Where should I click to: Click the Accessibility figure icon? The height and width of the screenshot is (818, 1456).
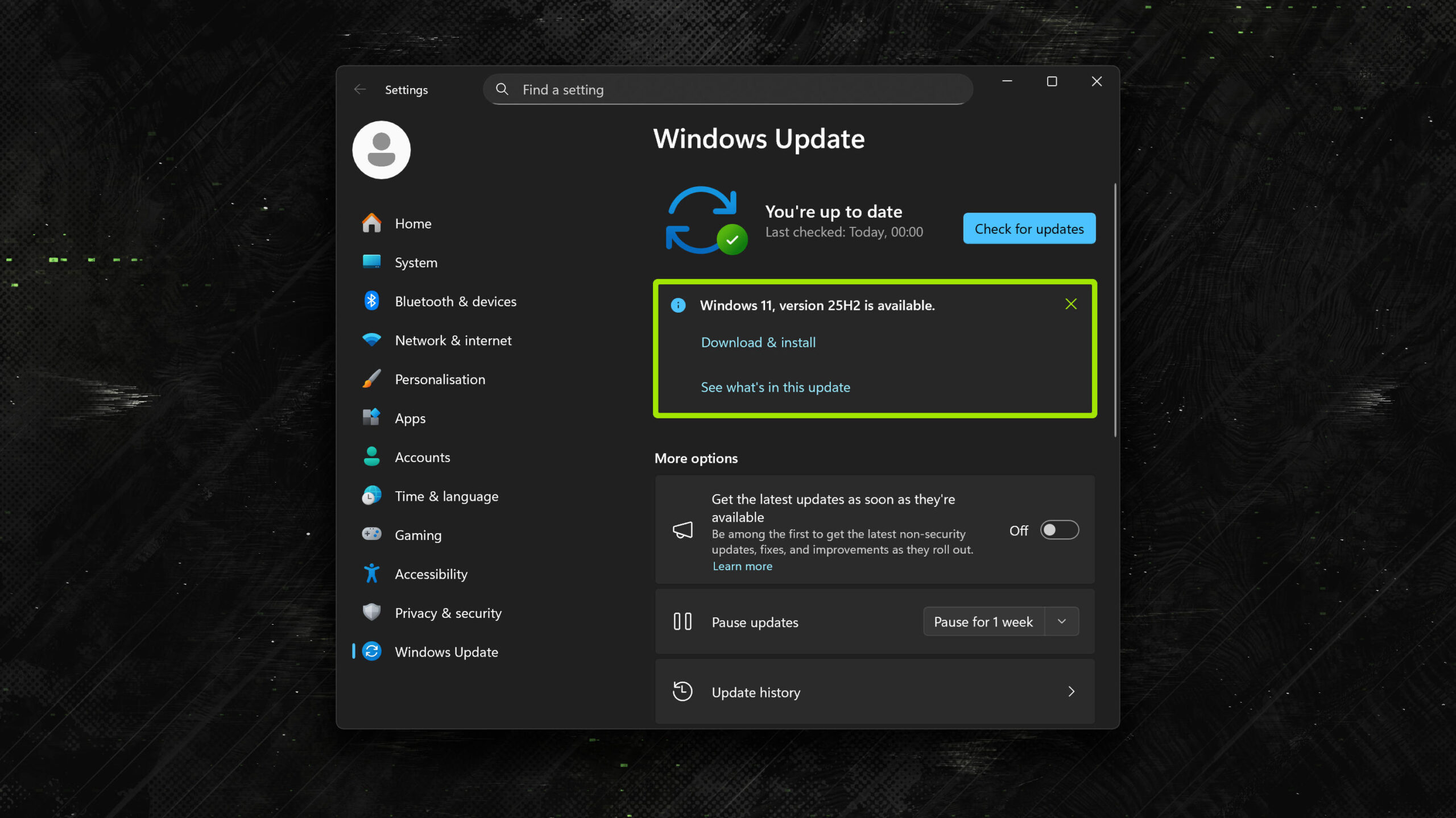click(x=371, y=574)
